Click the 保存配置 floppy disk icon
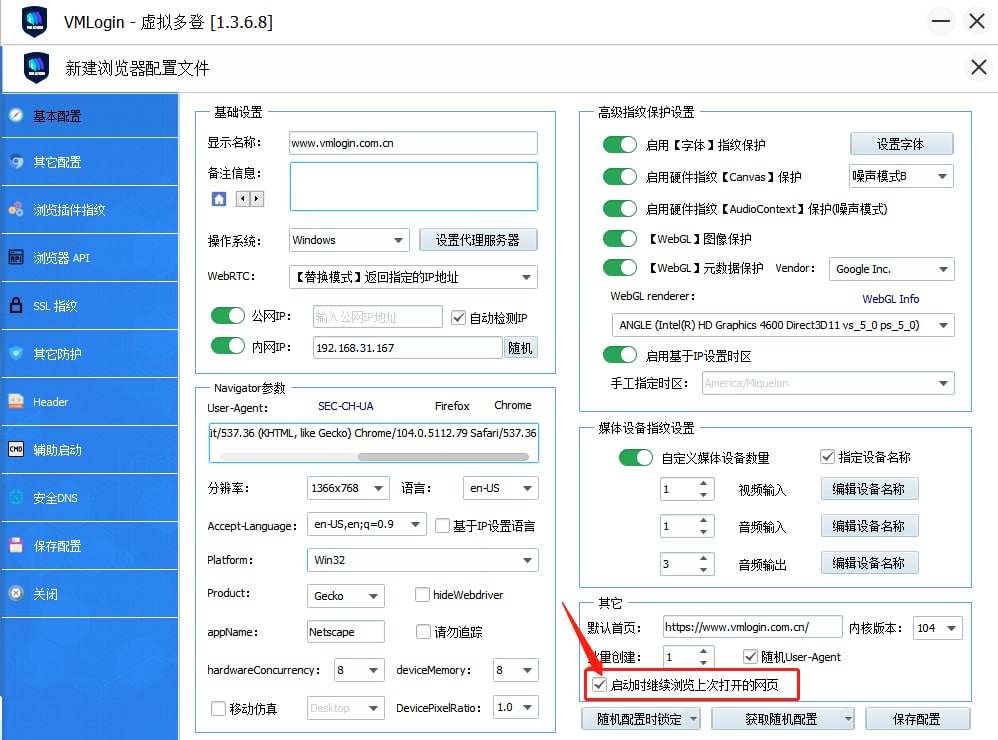 tap(16, 545)
